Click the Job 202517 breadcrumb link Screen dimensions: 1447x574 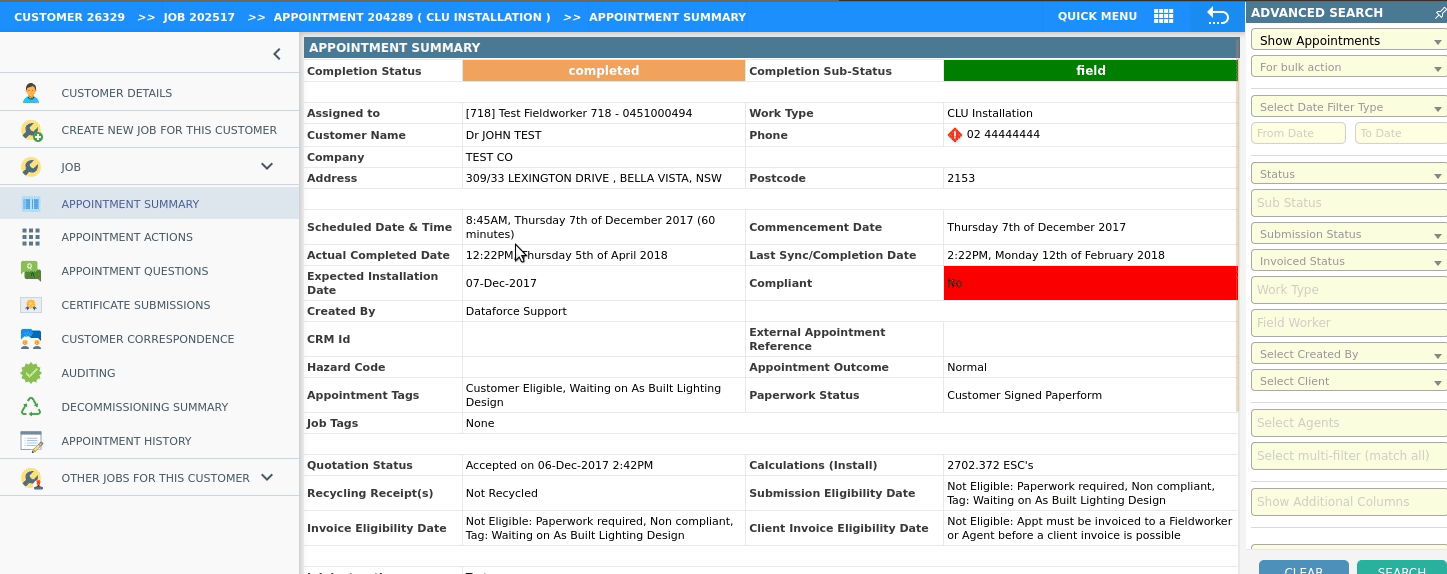click(200, 17)
